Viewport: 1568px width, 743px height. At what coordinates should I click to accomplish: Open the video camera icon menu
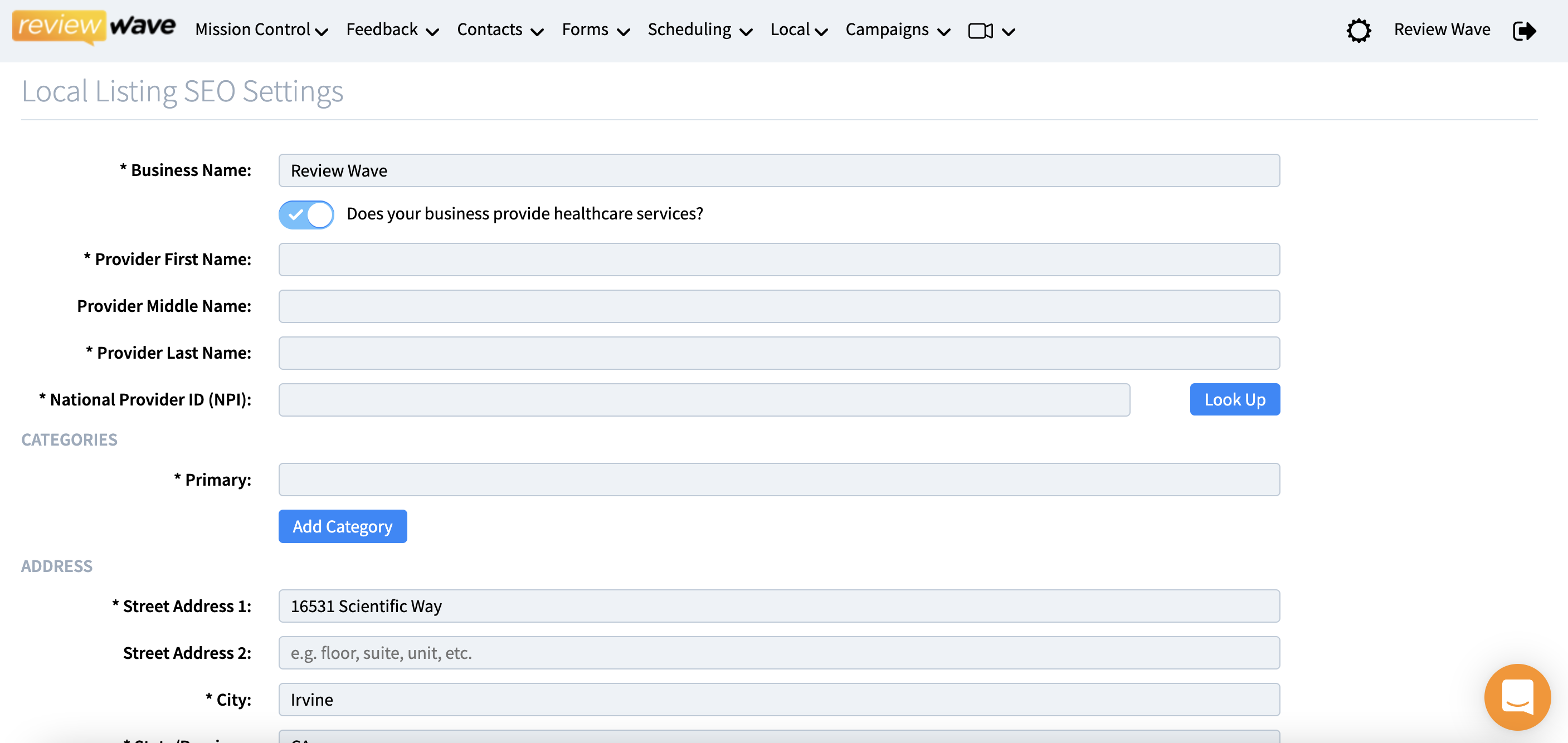[990, 31]
